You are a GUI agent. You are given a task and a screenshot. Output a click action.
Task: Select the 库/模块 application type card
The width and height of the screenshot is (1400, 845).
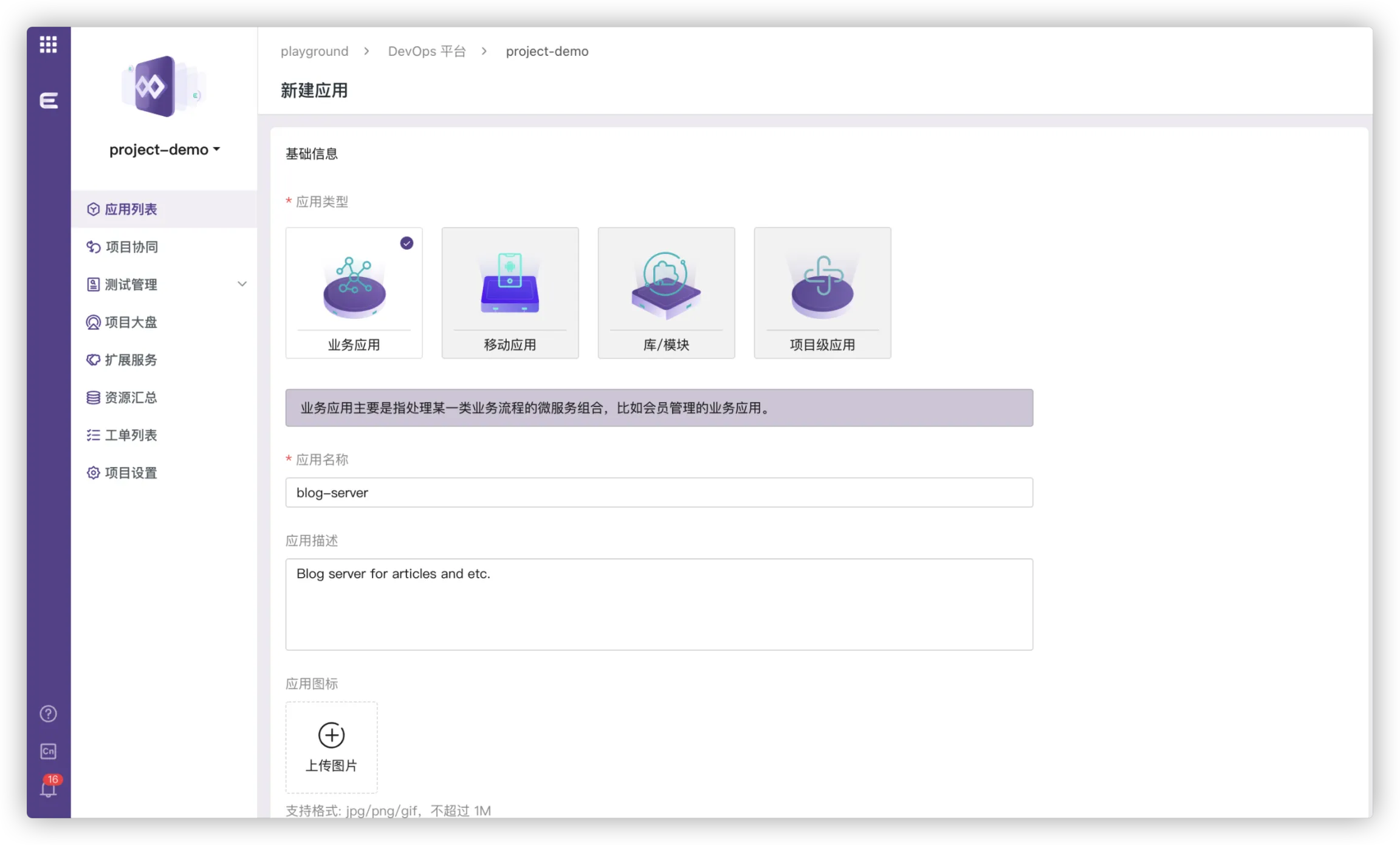(666, 293)
